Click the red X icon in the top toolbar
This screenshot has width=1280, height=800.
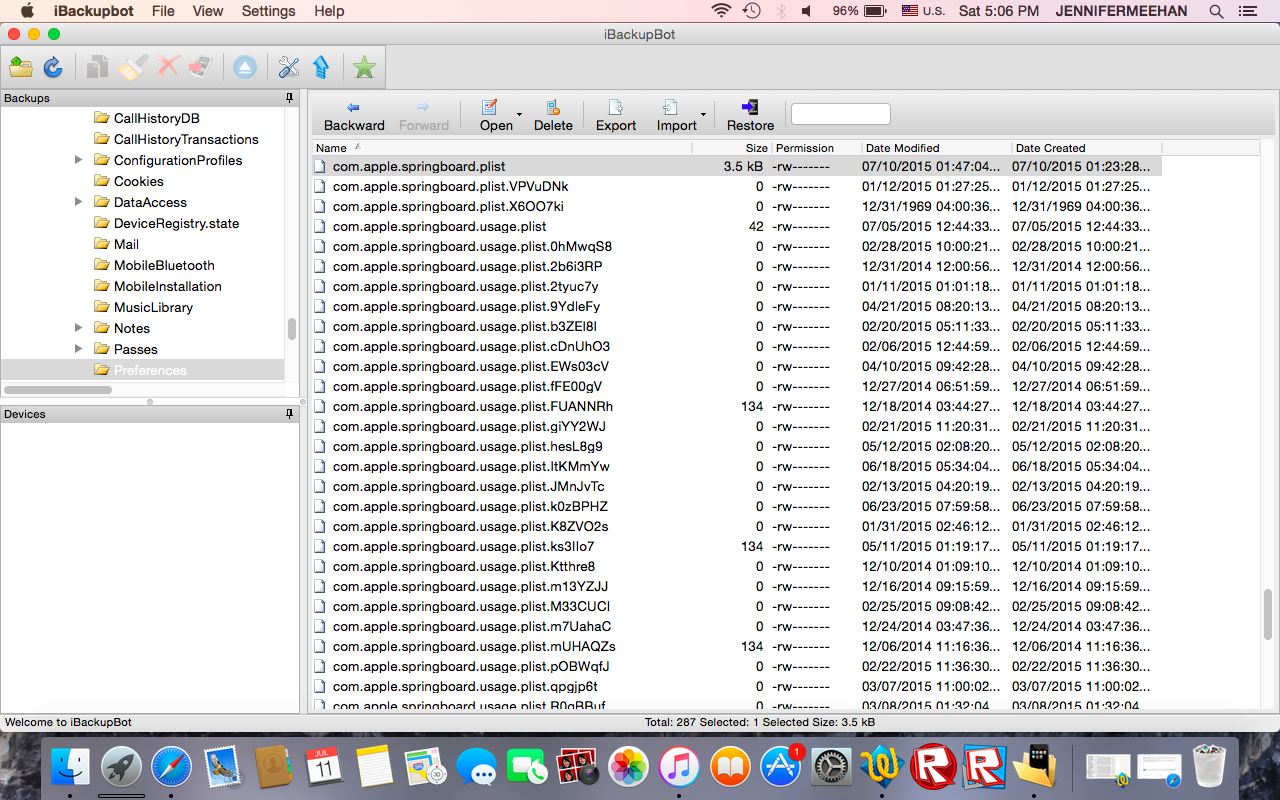pyautogui.click(x=167, y=67)
